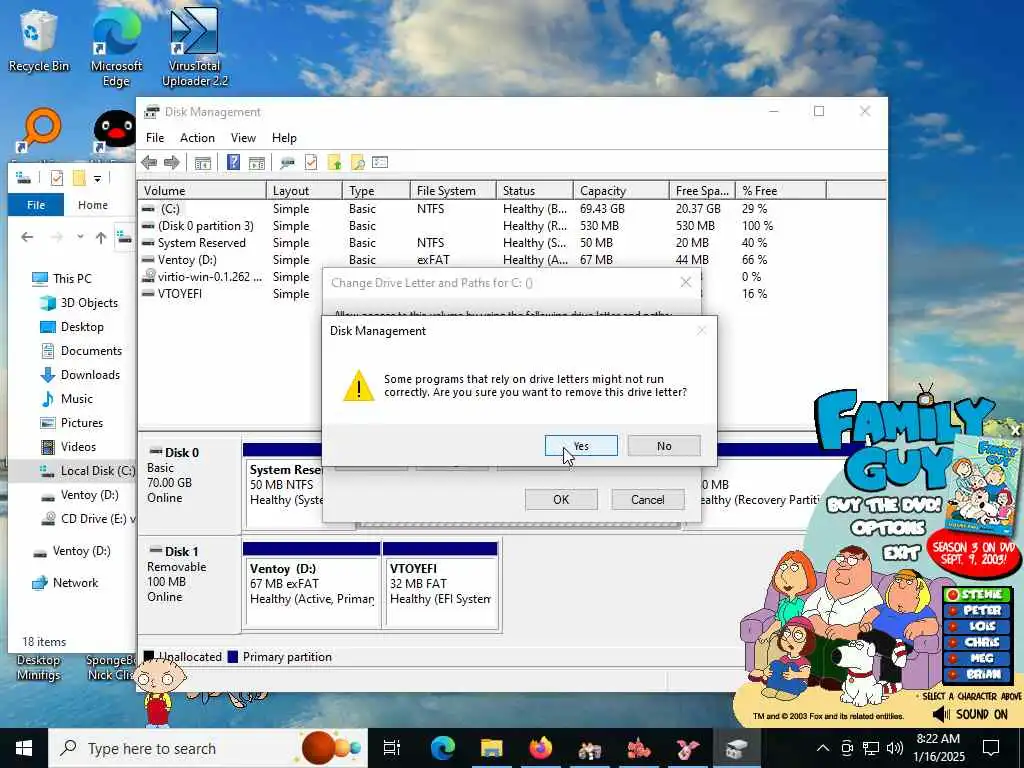The height and width of the screenshot is (768, 1024).
Task: Select the Ventoy (D:) partition block on Disk 1
Action: coord(312,585)
